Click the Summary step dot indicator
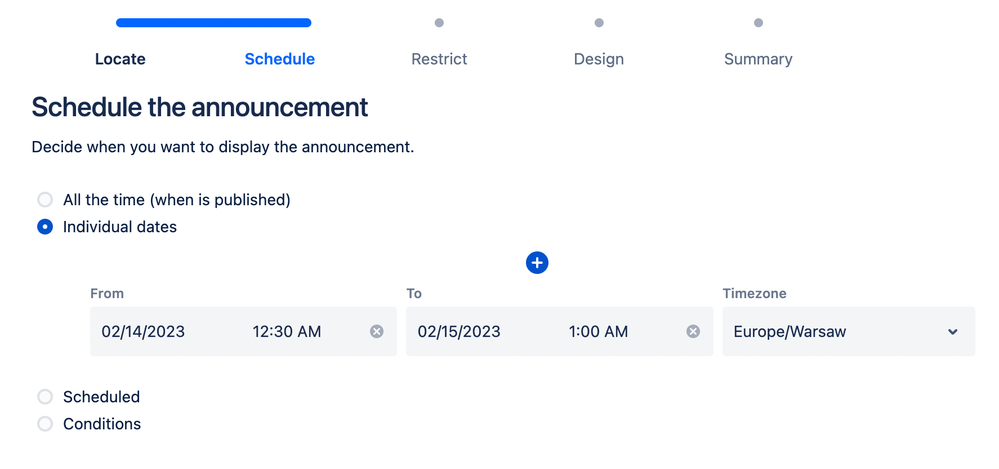The height and width of the screenshot is (469, 999). point(758,23)
